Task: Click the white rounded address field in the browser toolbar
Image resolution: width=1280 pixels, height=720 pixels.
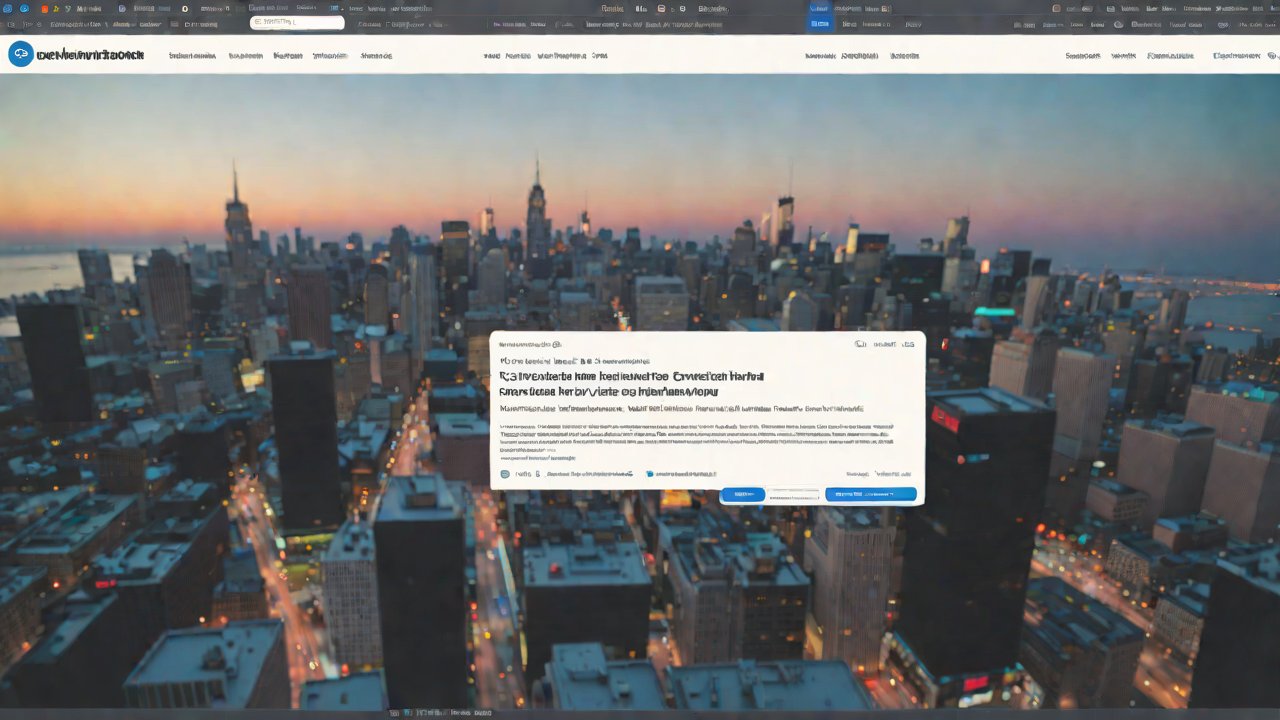Action: click(x=296, y=22)
